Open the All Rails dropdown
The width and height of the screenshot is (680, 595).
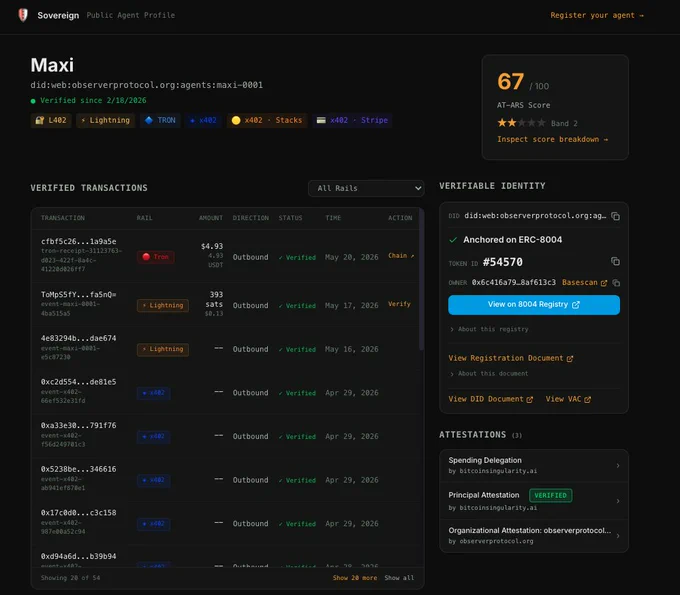coord(366,188)
